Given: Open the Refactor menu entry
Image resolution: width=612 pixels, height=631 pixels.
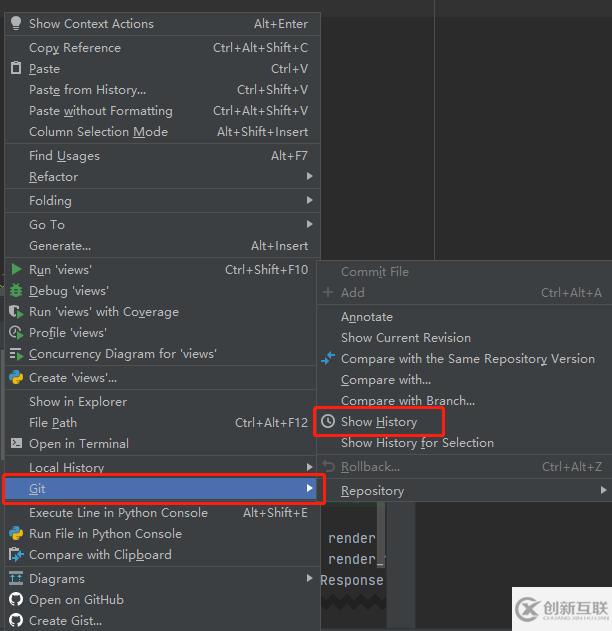Looking at the screenshot, I should (x=162, y=177).
